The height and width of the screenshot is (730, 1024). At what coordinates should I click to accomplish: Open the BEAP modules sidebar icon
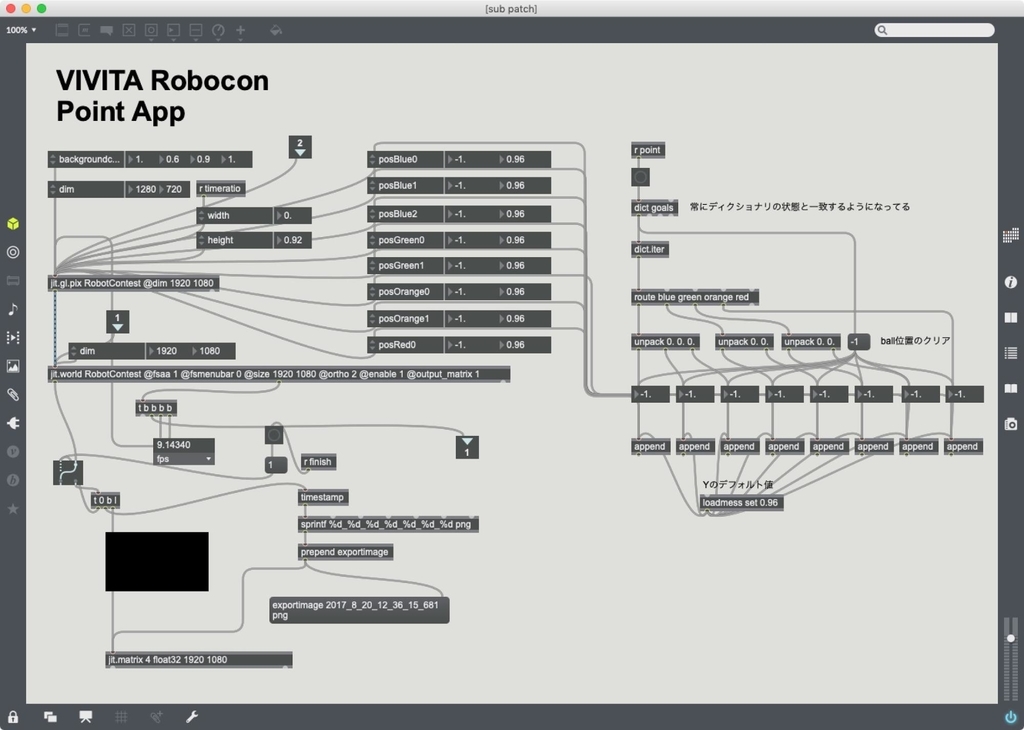click(x=13, y=480)
